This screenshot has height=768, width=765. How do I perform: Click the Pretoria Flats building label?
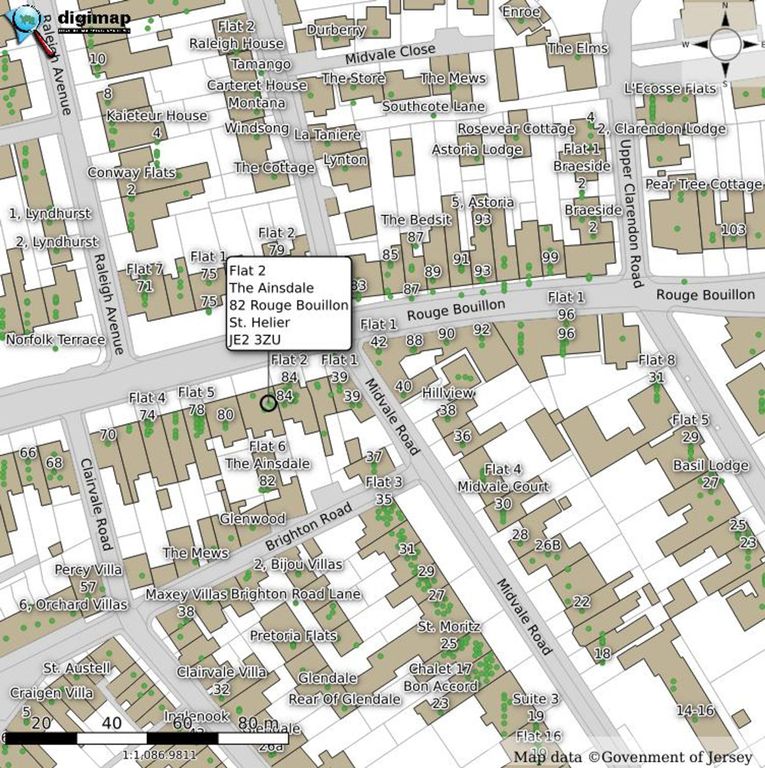[x=293, y=636]
